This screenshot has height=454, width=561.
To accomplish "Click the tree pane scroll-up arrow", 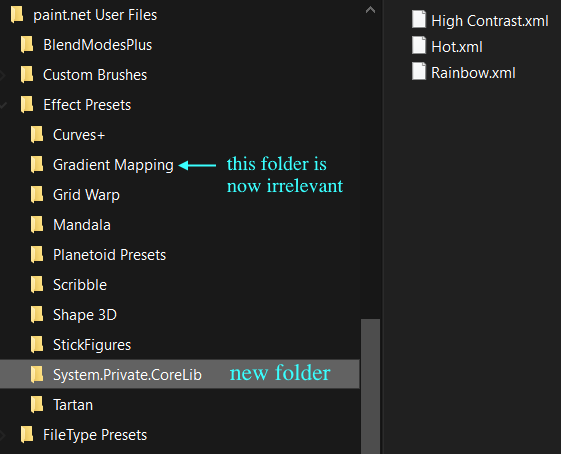I will (x=370, y=10).
